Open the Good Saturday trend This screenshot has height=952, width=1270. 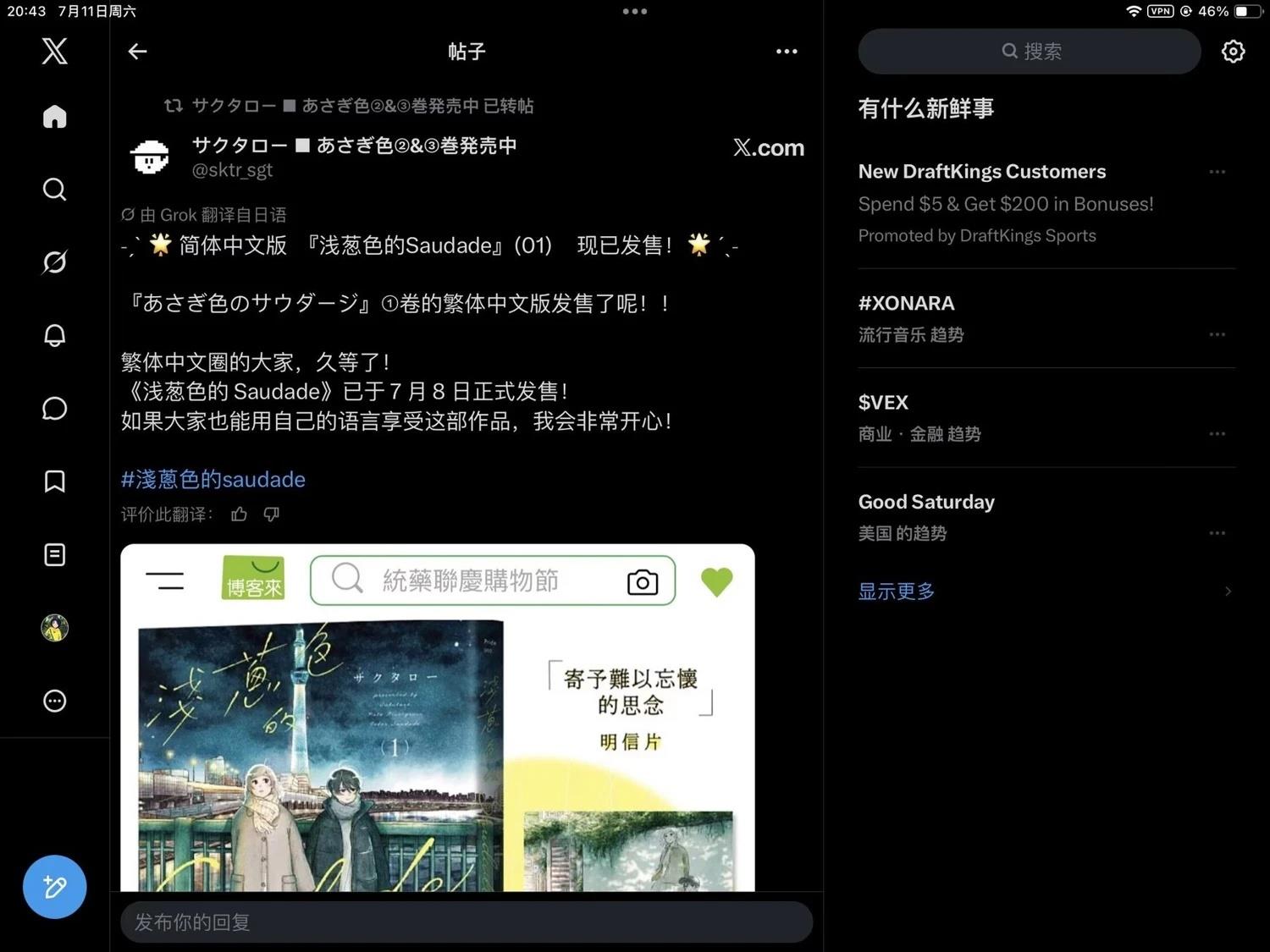1046,517
